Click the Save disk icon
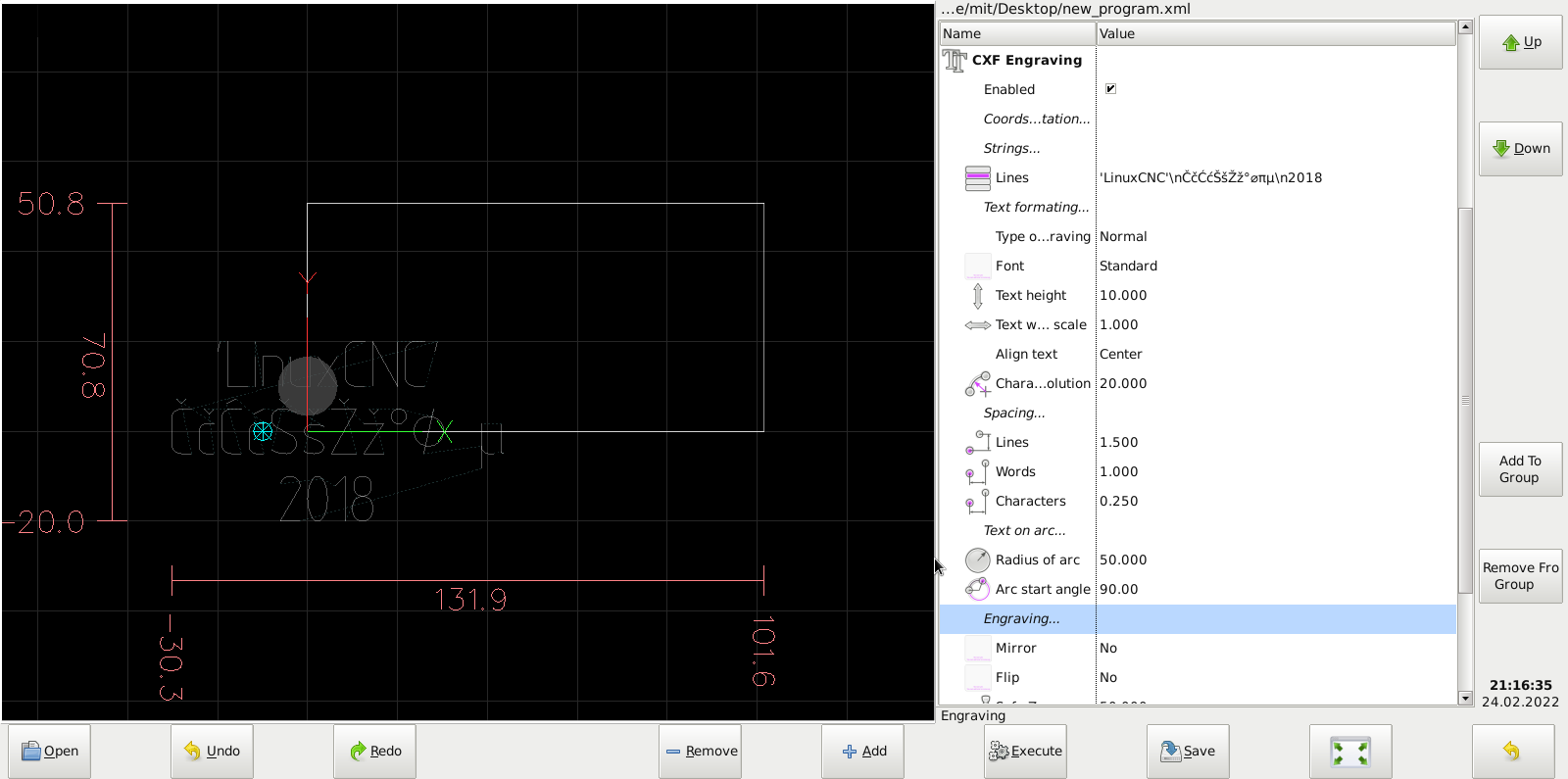The image size is (1568, 779). click(x=1170, y=751)
